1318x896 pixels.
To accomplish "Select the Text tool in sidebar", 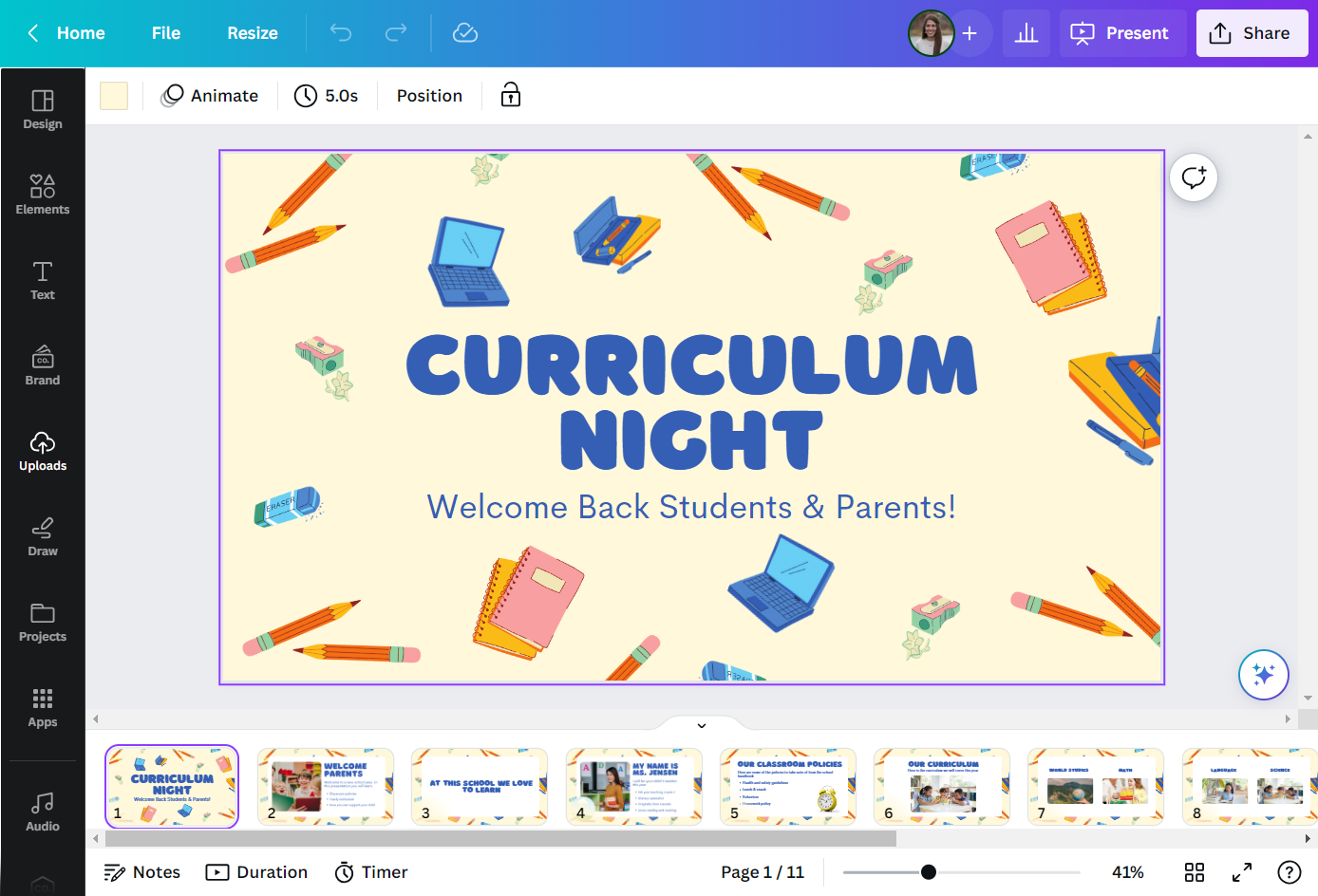I will (43, 281).
